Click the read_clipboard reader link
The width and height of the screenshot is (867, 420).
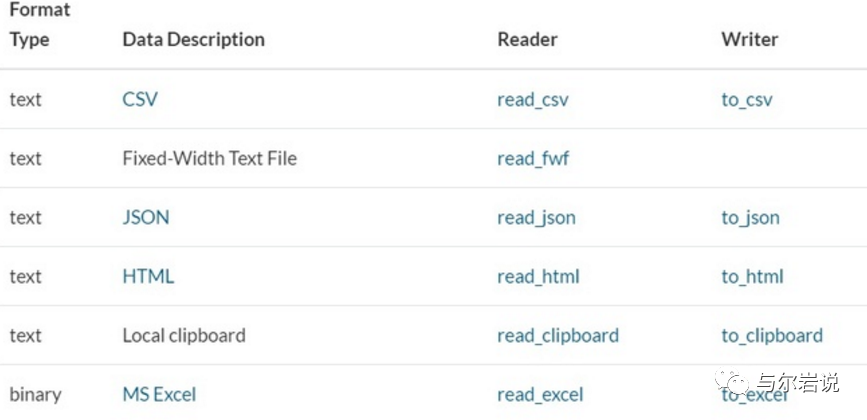coord(558,335)
